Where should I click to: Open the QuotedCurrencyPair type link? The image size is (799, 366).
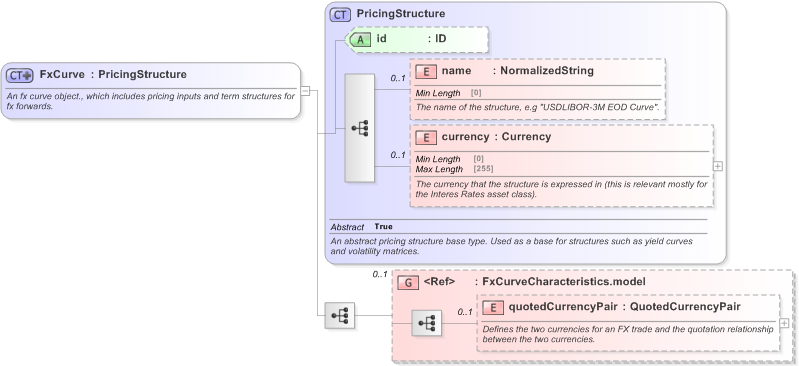[x=685, y=306]
